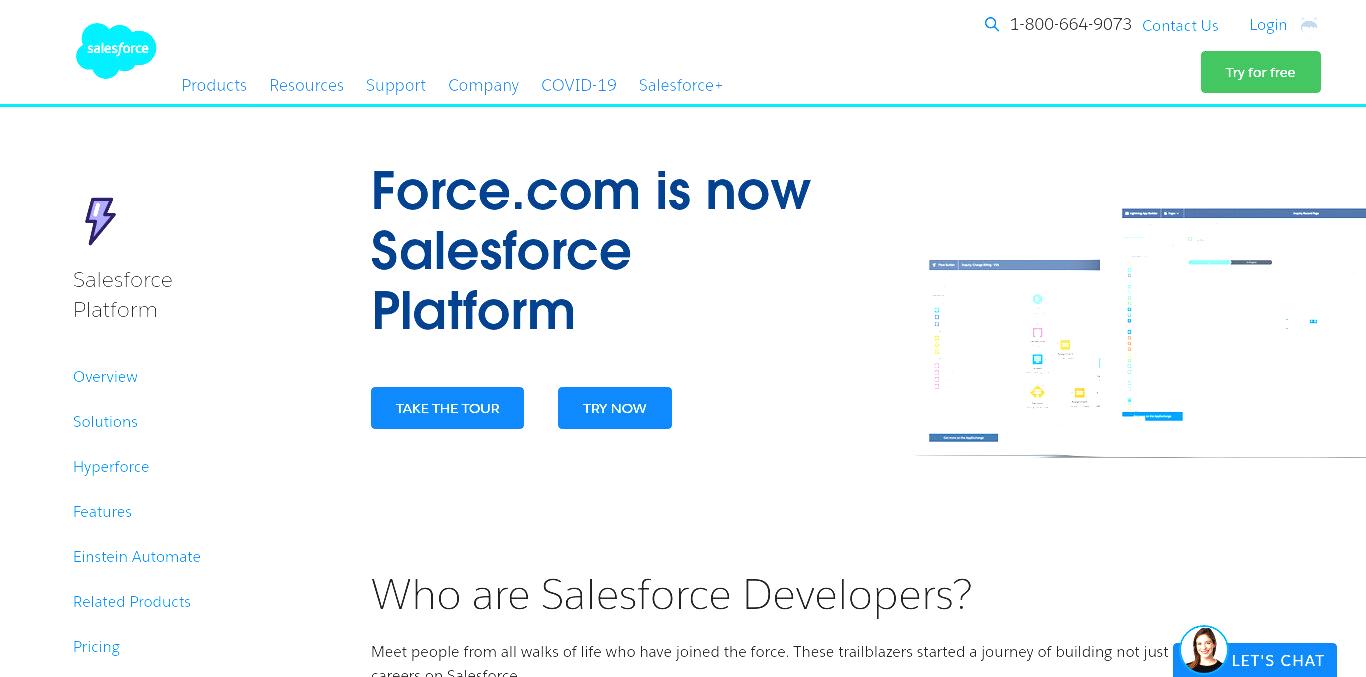Open the Pricing sidebar link

pyautogui.click(x=96, y=646)
